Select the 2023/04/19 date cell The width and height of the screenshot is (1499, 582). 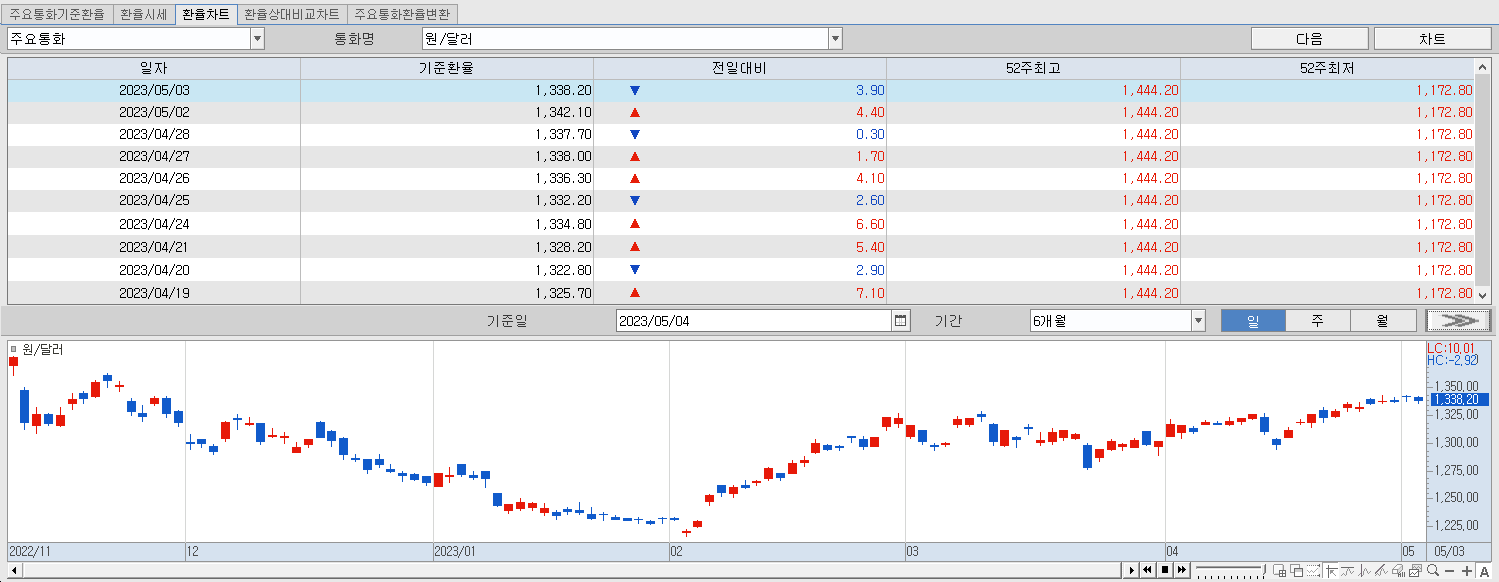pyautogui.click(x=154, y=293)
